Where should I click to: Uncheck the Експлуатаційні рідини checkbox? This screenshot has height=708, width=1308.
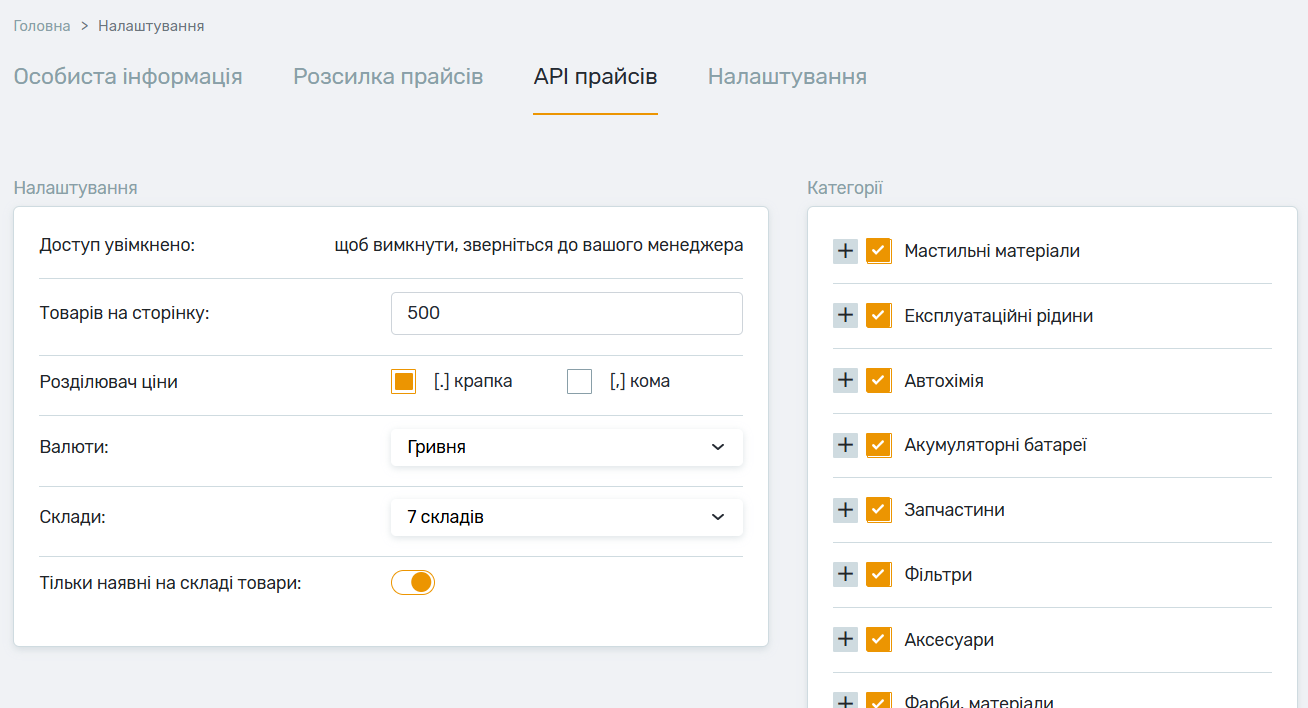click(879, 316)
